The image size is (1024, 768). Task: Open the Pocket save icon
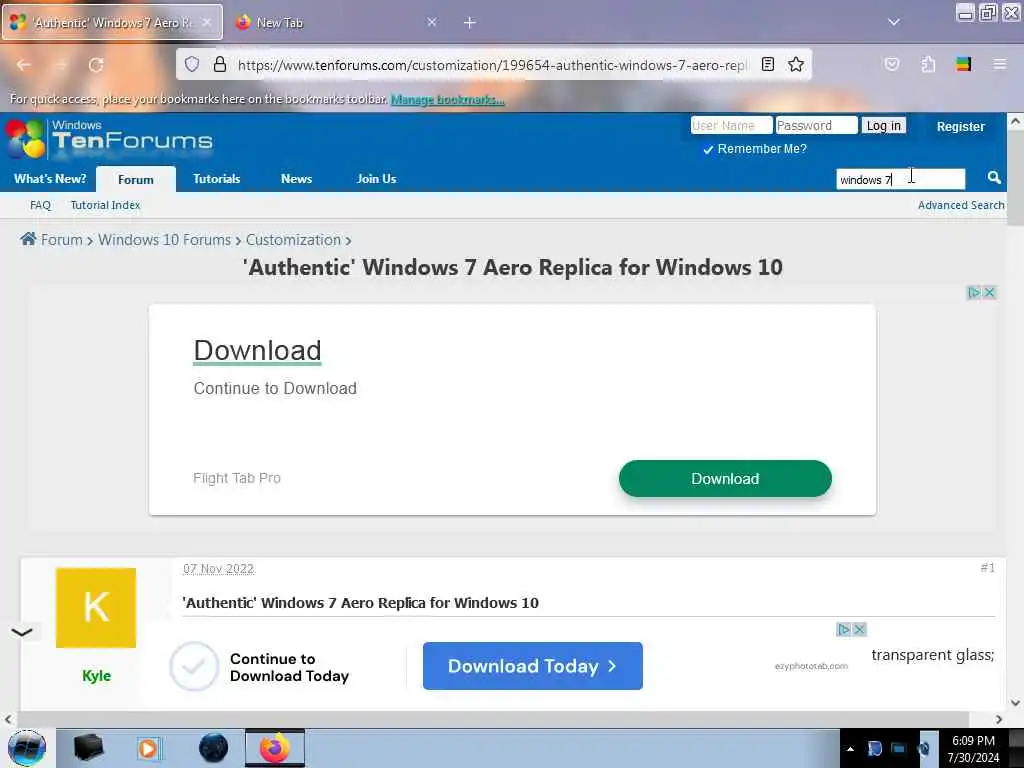891,64
